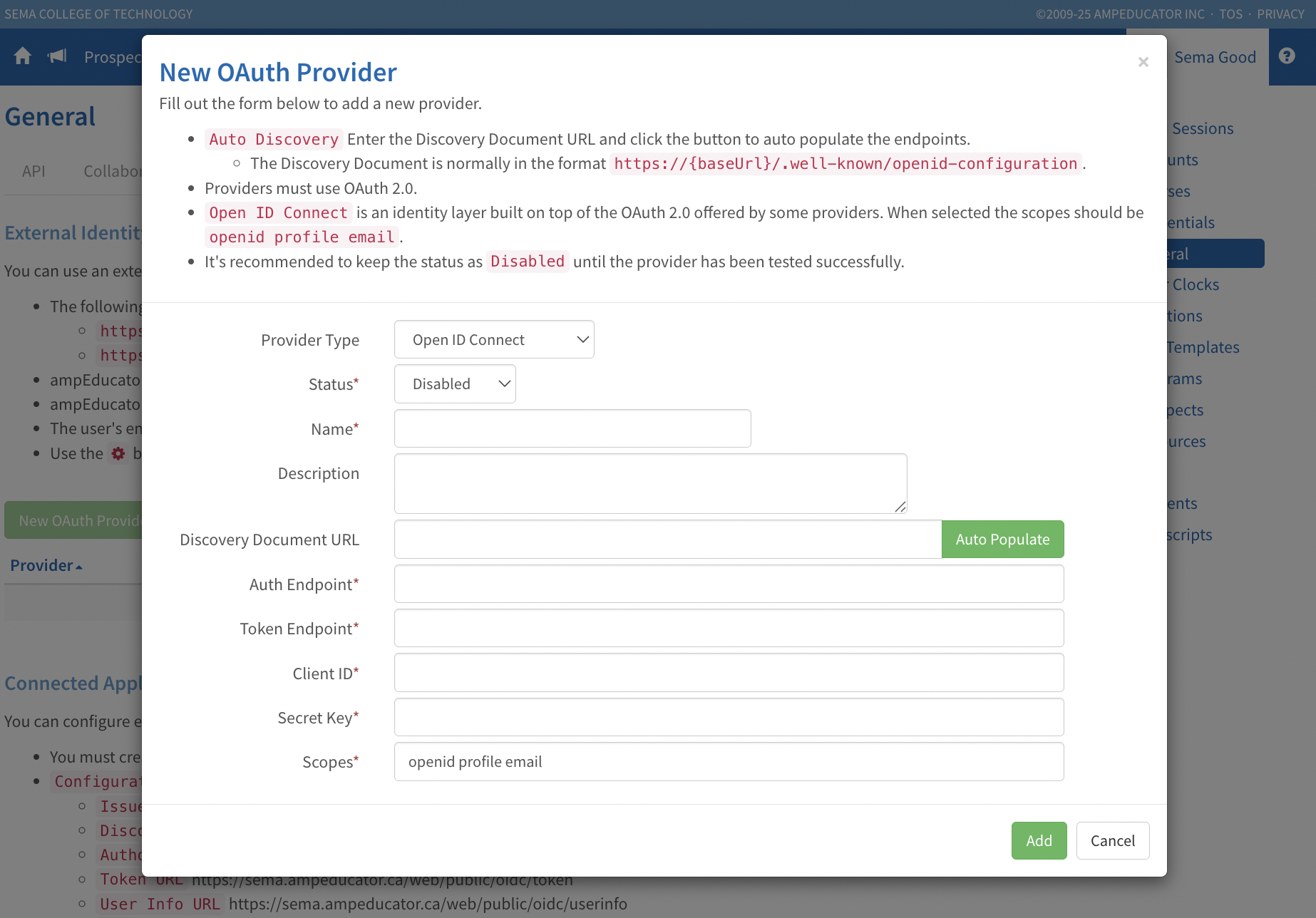Viewport: 1316px width, 918px height.
Task: Click into the Description text area
Action: pos(650,483)
